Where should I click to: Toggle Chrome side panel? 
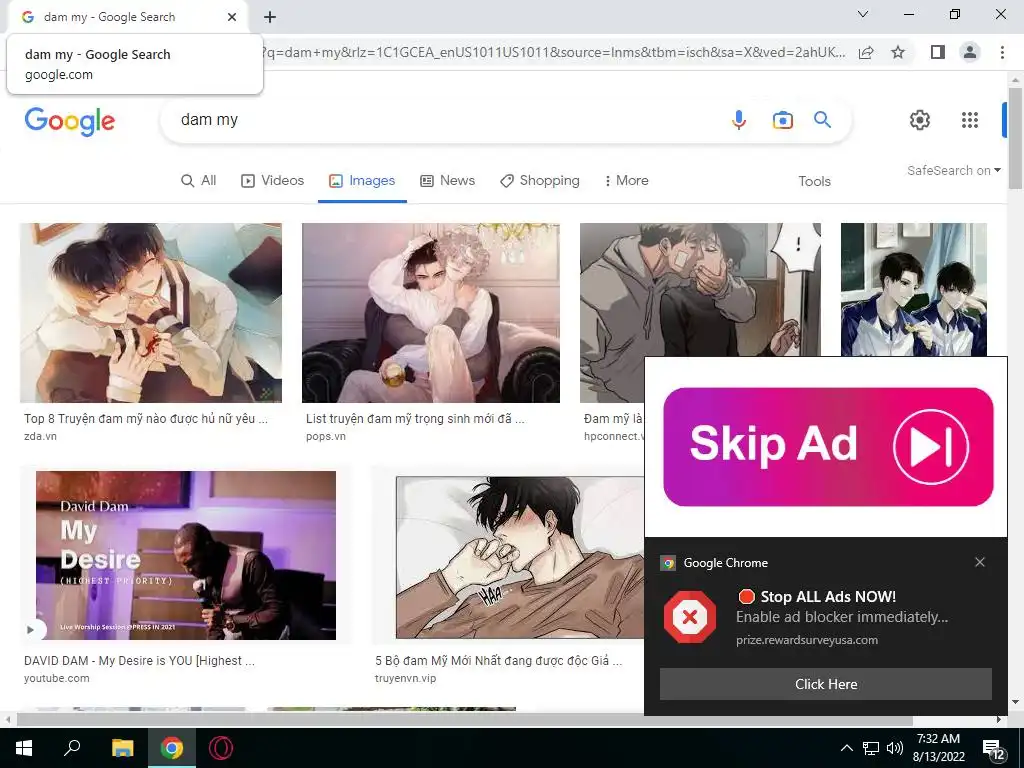(938, 52)
